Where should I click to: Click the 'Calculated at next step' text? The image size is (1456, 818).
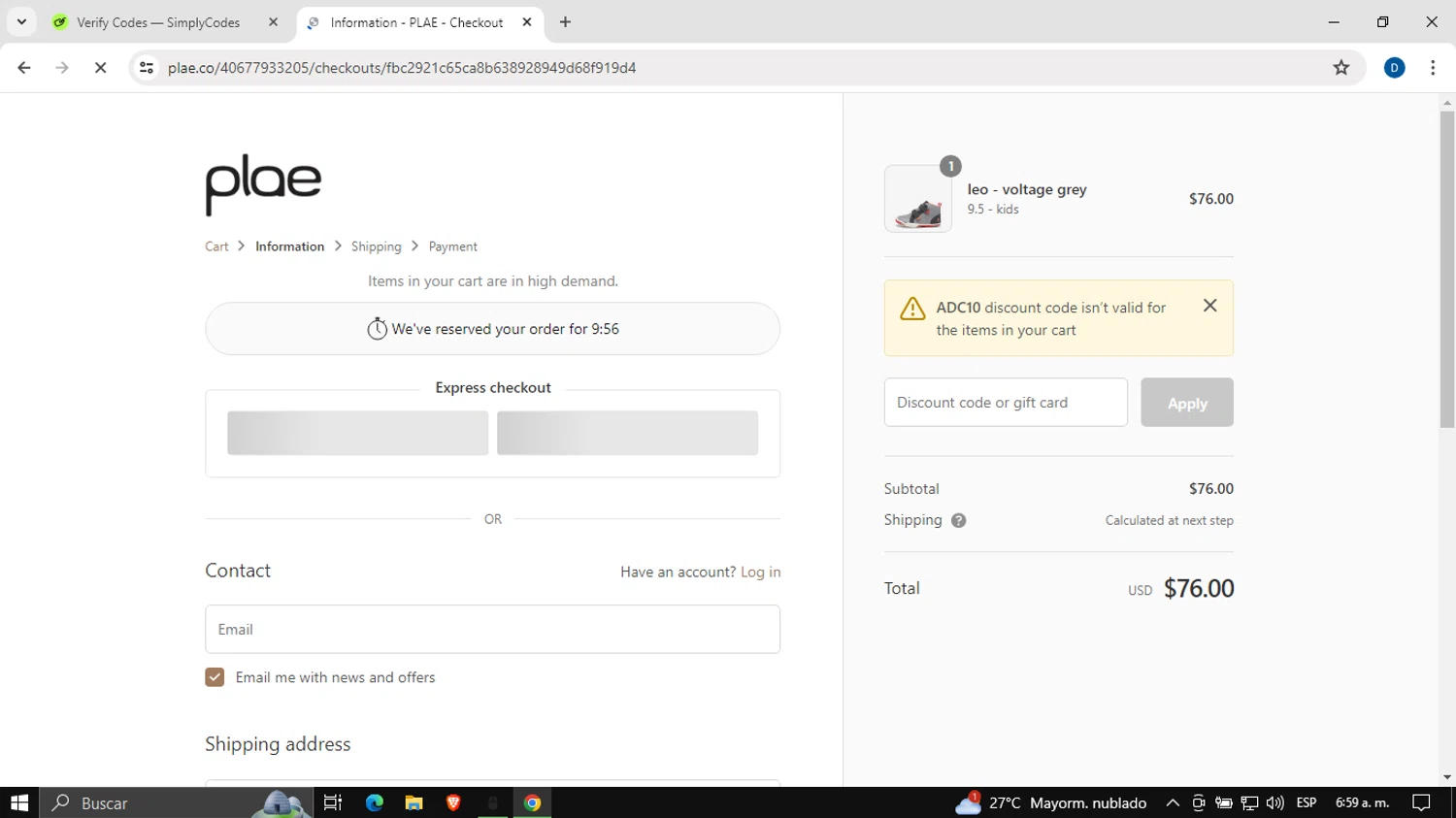[x=1169, y=520]
